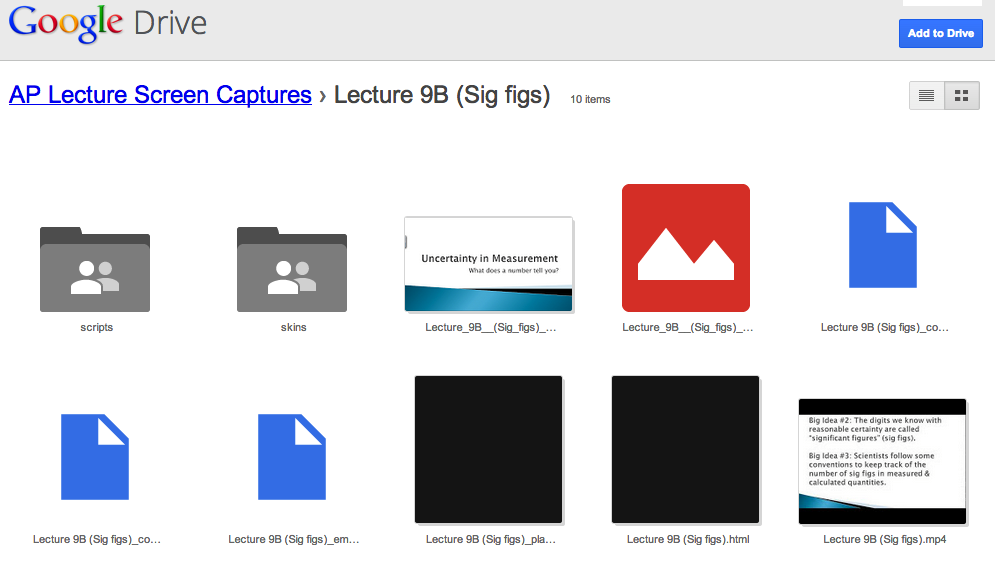Switch to list view

coord(926,96)
